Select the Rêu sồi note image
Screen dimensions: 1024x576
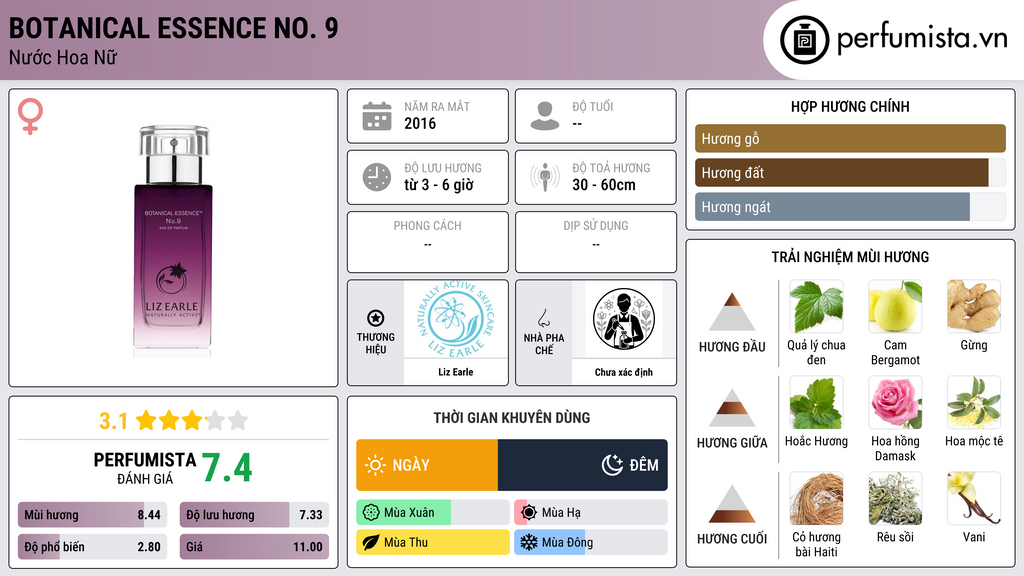(895, 498)
